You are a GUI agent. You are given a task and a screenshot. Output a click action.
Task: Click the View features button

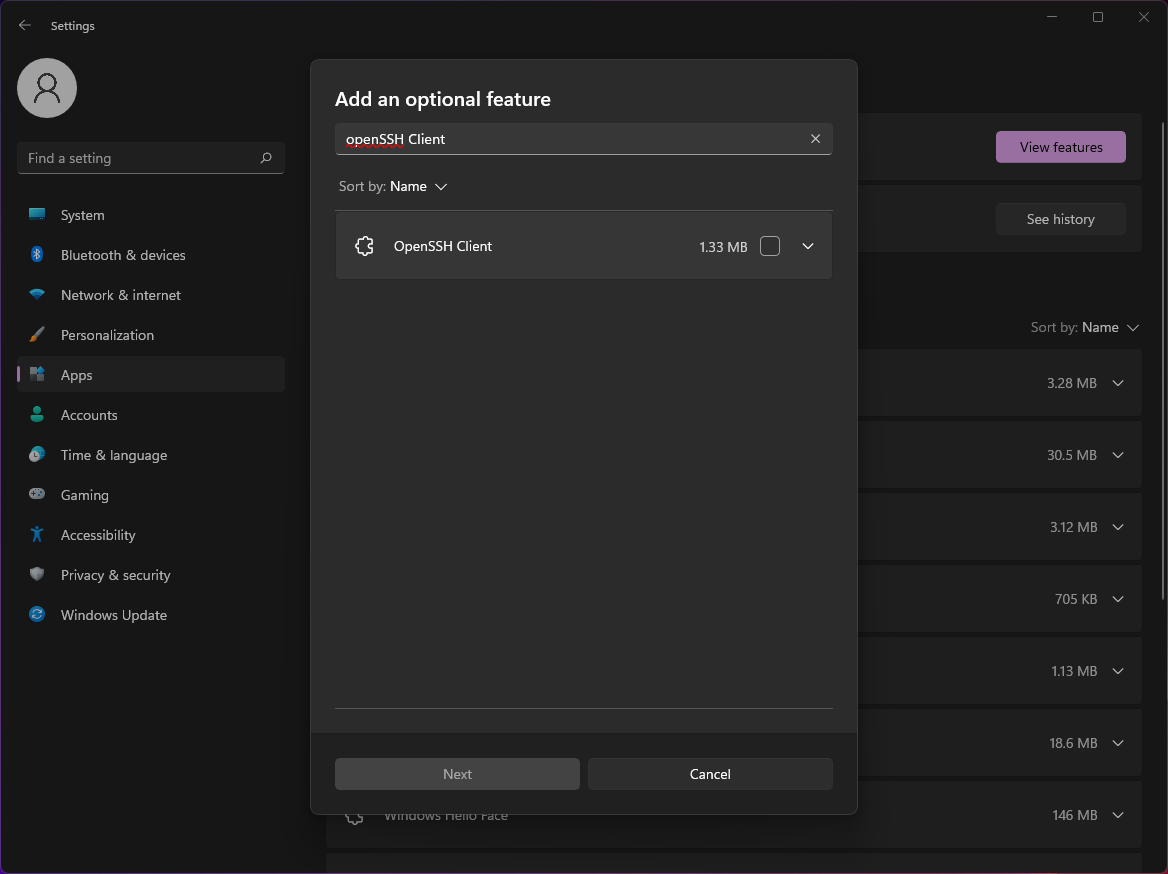tap(1061, 147)
